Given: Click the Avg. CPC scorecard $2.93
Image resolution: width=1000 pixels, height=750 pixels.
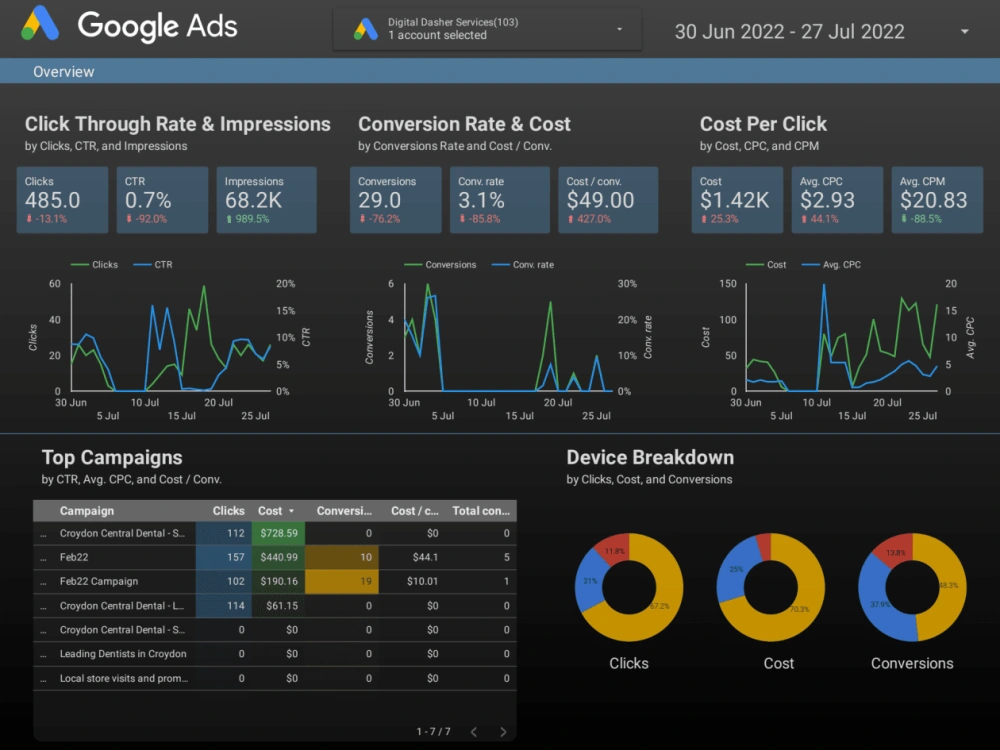Looking at the screenshot, I should coord(837,200).
